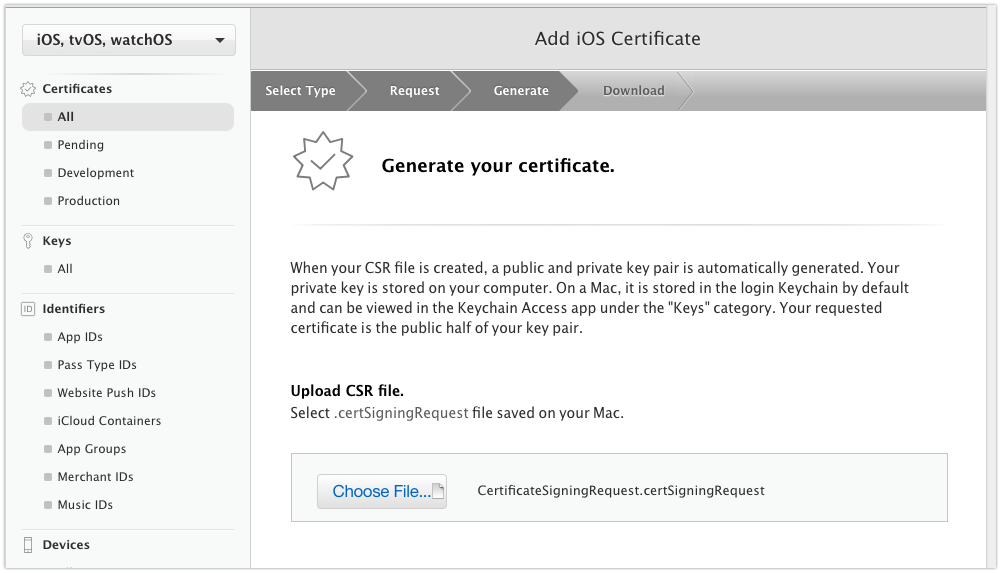Click the file icon on Choose File button
1001x573 pixels.
pyautogui.click(x=438, y=491)
